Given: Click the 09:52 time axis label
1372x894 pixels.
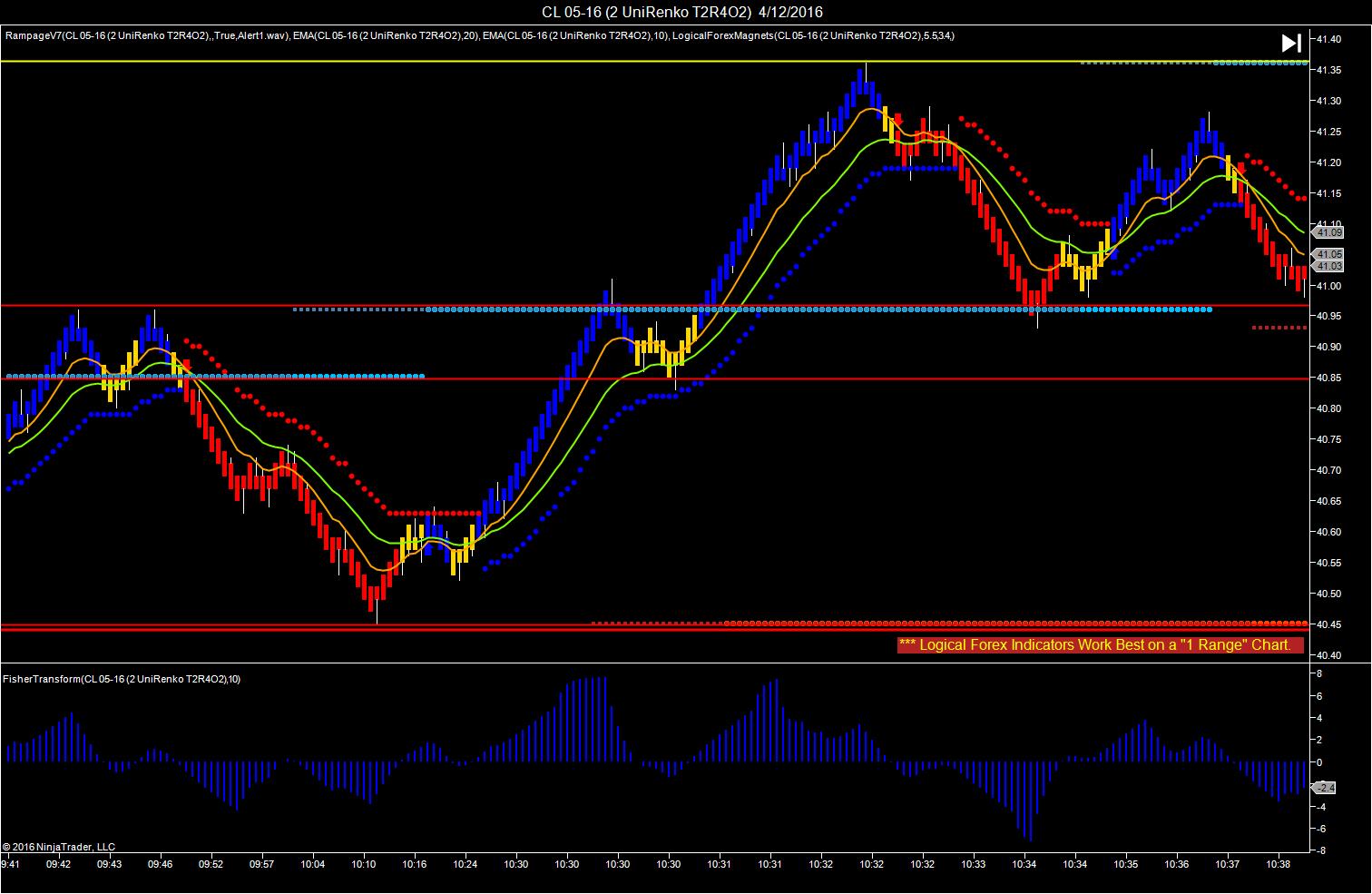Looking at the screenshot, I should coord(211,865).
